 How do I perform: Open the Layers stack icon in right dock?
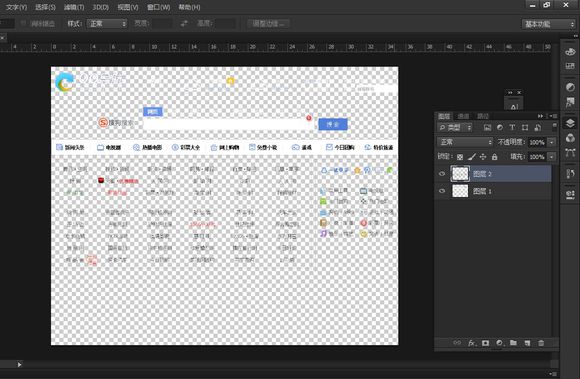click(x=570, y=123)
